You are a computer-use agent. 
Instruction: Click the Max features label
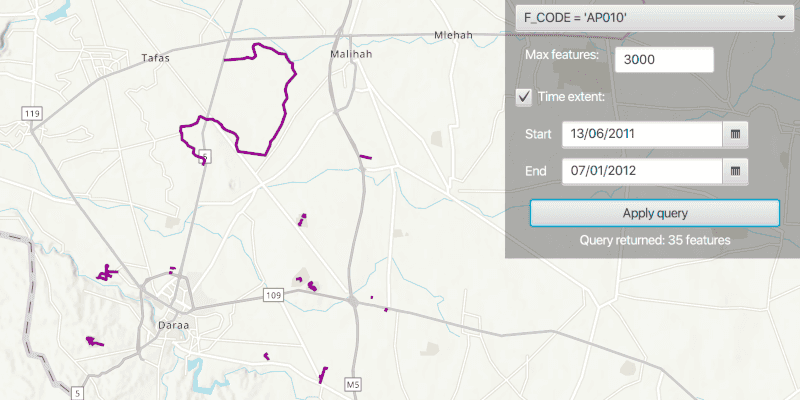coord(561,54)
